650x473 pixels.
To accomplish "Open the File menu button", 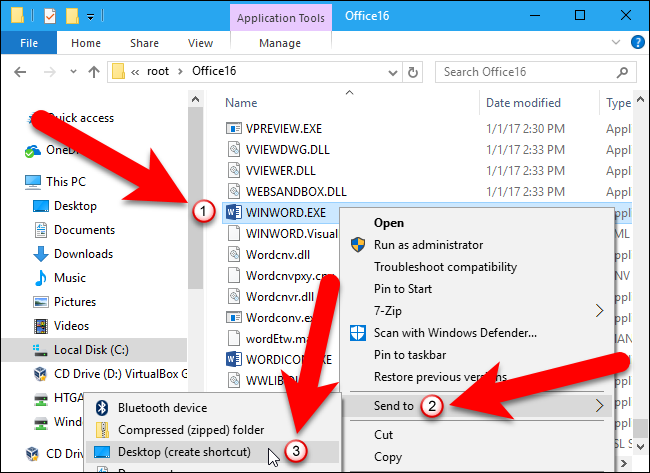I will click(x=29, y=43).
